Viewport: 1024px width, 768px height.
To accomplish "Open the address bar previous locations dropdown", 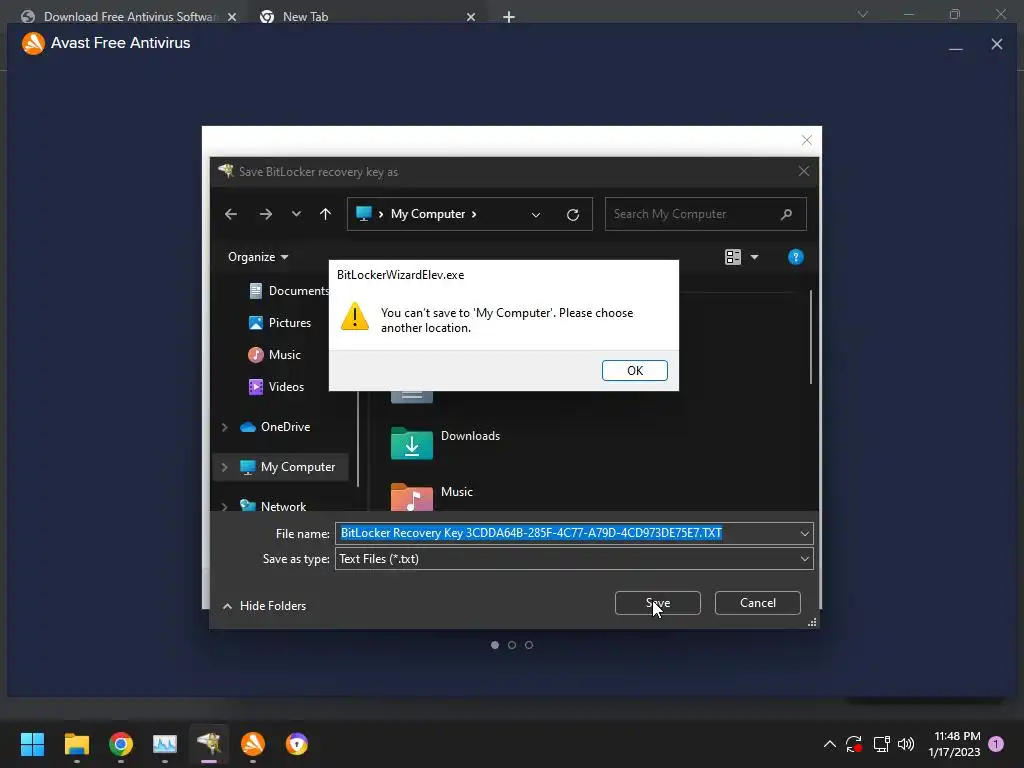I will tap(536, 214).
